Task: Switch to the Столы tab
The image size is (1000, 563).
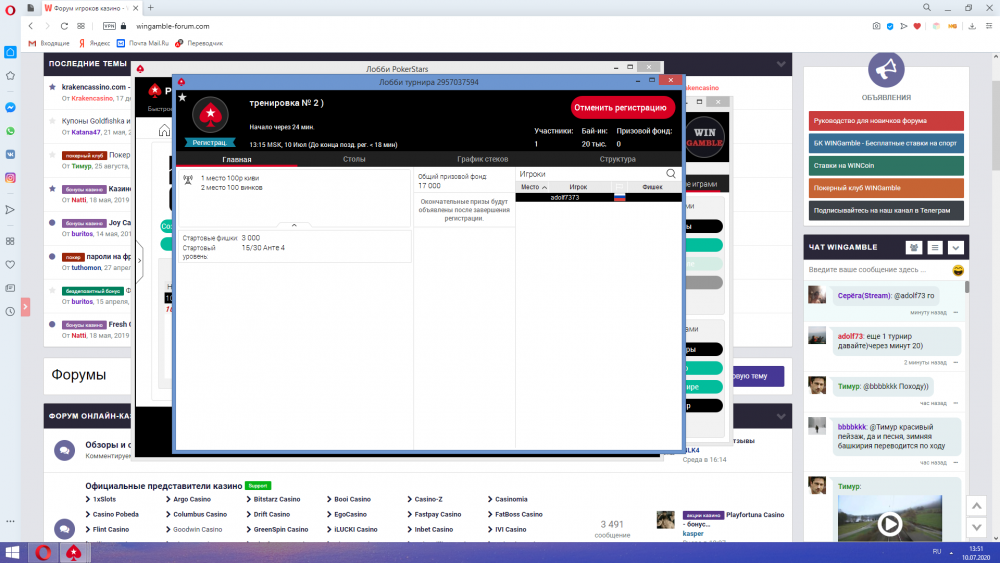Action: tap(354, 159)
